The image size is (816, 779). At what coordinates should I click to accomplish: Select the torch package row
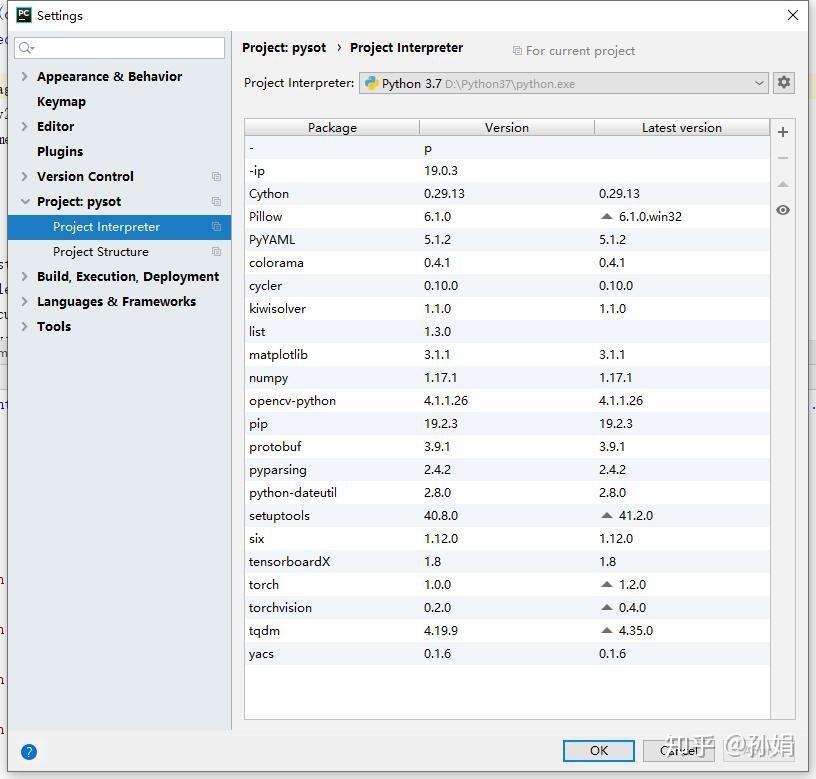pos(507,584)
